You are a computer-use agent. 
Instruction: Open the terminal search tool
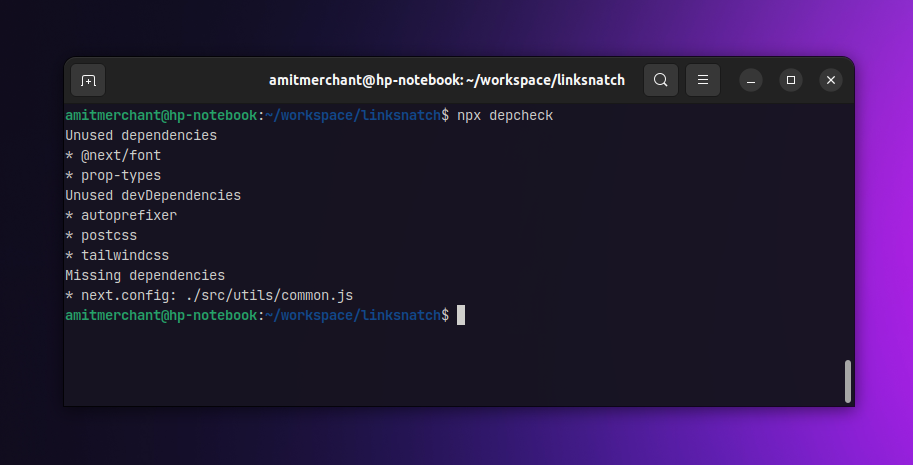tap(661, 80)
